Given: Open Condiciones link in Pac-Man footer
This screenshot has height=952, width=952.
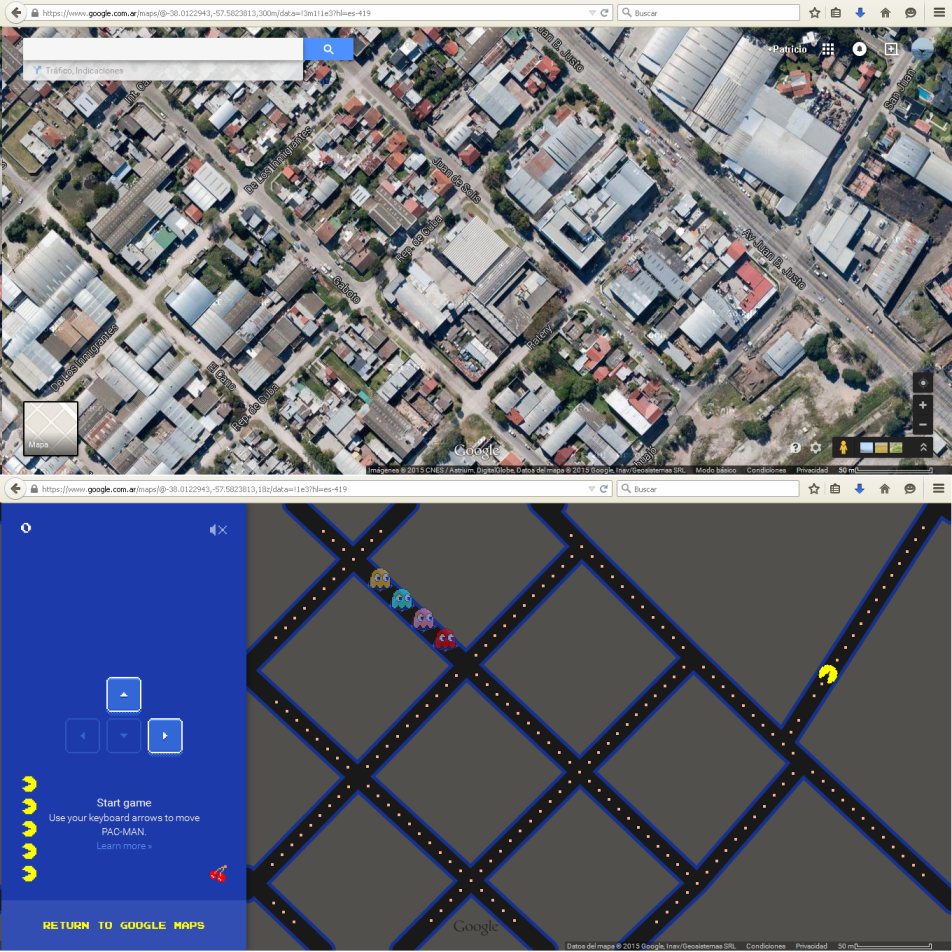Looking at the screenshot, I should coord(766,946).
